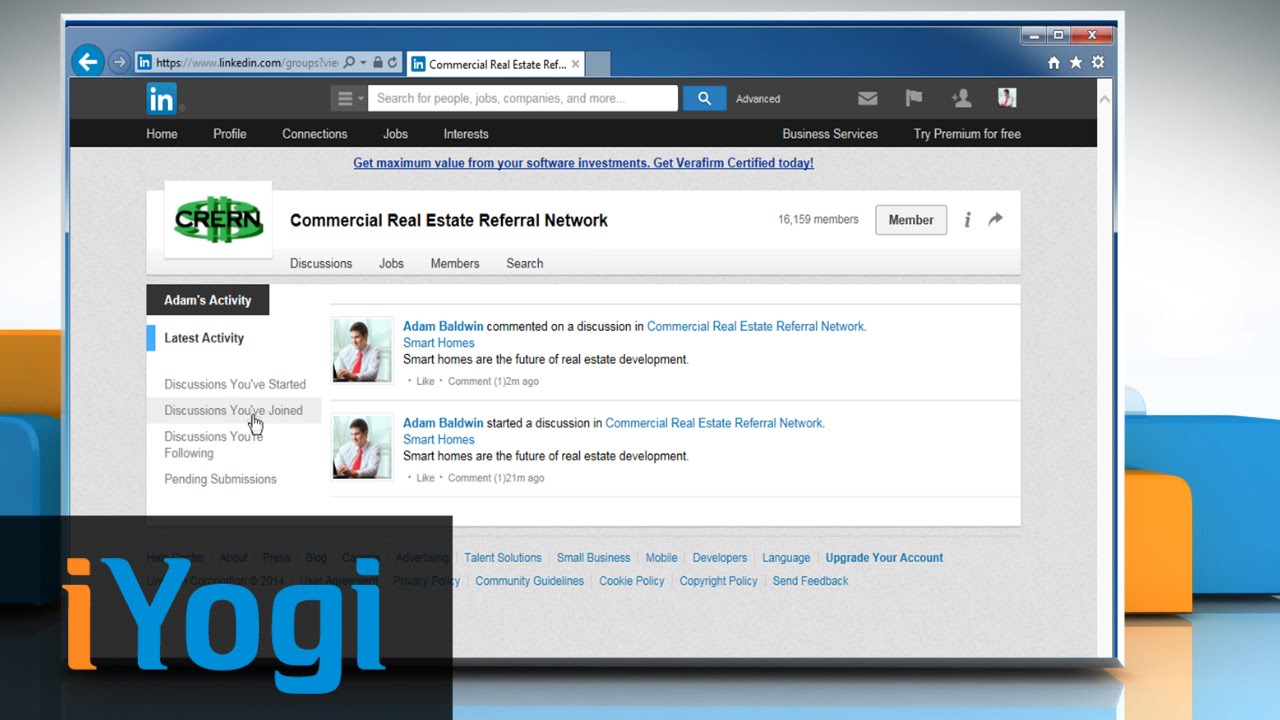This screenshot has height=720, width=1280.
Task: Click Adam Baldwin photo on commented post
Action: point(362,351)
